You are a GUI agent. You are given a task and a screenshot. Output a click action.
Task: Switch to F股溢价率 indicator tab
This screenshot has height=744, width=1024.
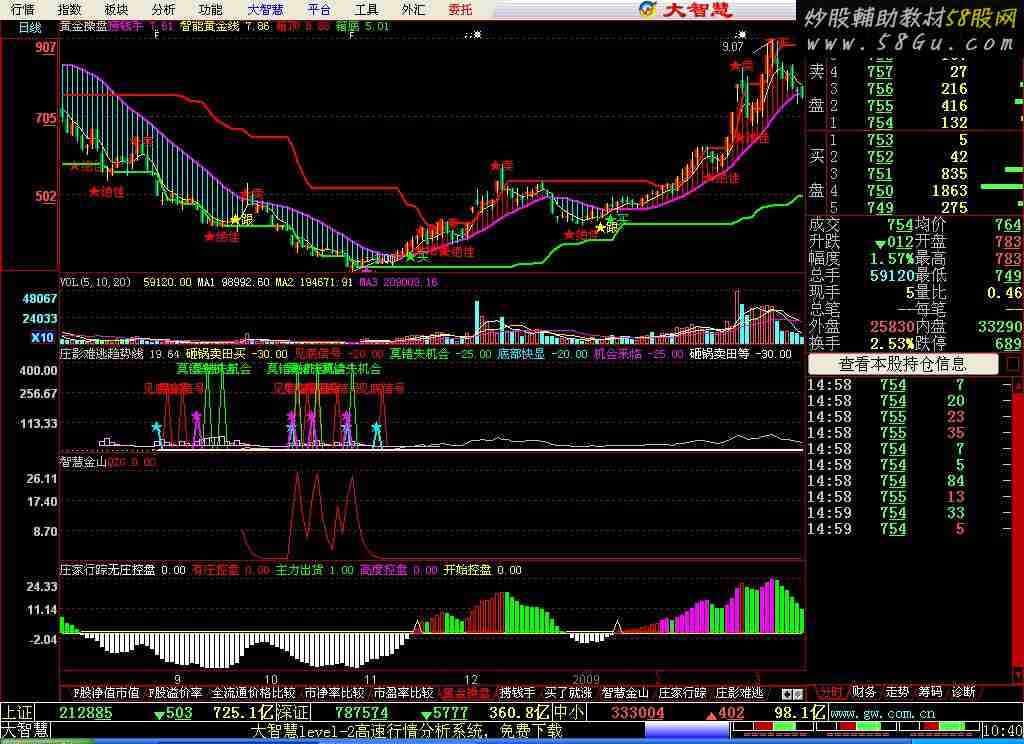[x=176, y=692]
